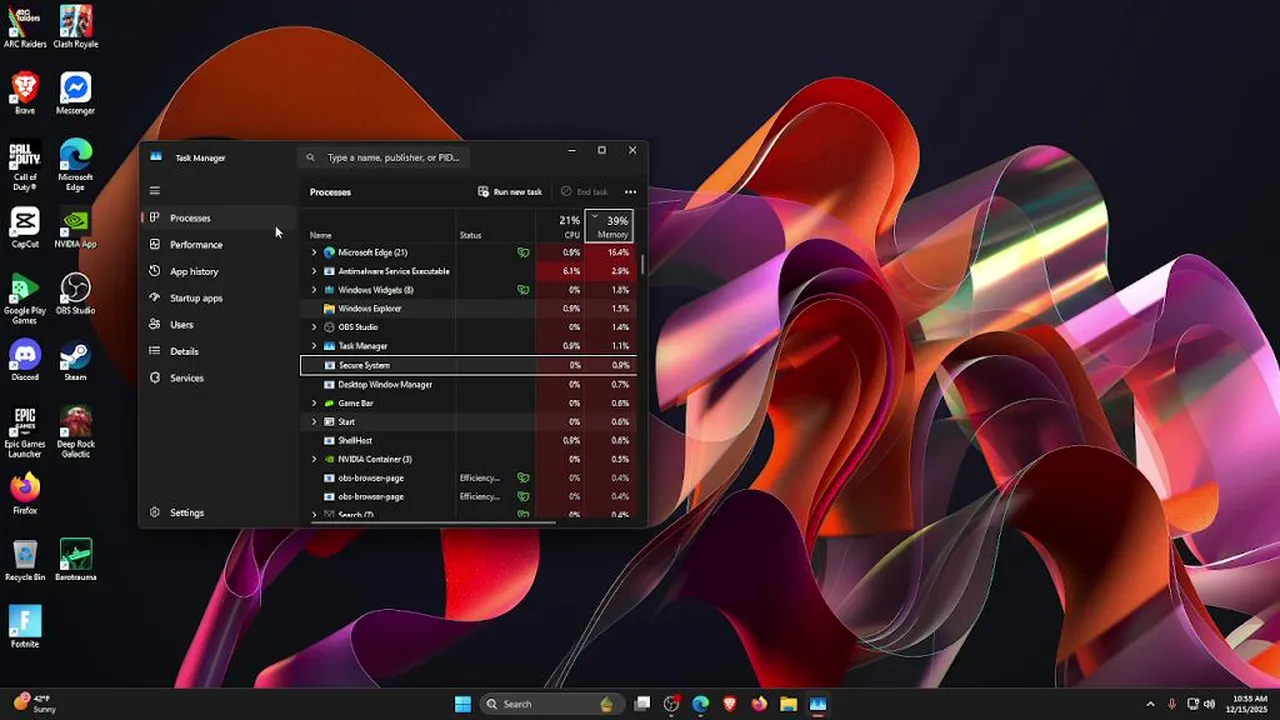Sort by the Name column header
Viewport: 1280px width, 720px height.
pos(380,226)
